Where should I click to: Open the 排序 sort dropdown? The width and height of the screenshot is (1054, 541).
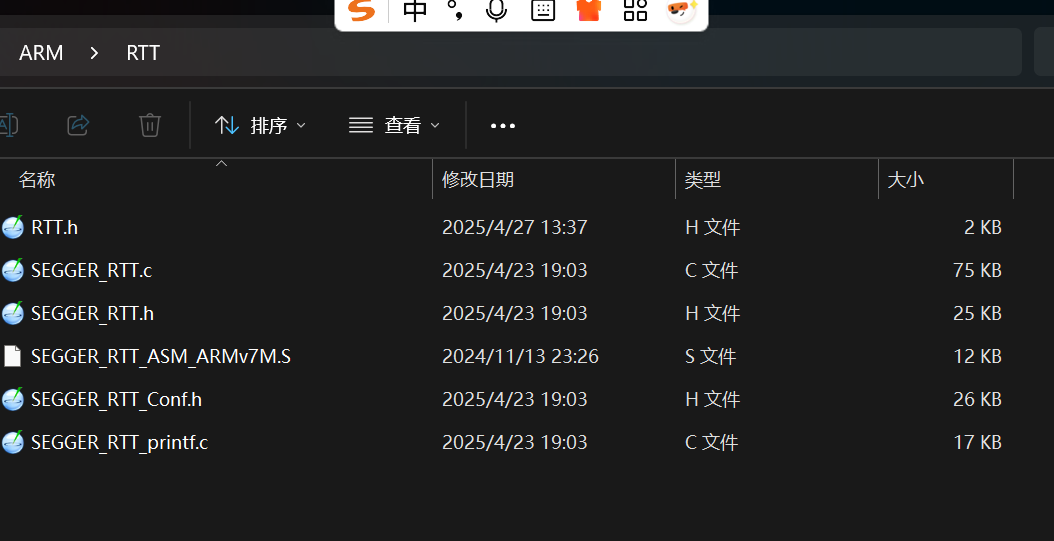(260, 125)
